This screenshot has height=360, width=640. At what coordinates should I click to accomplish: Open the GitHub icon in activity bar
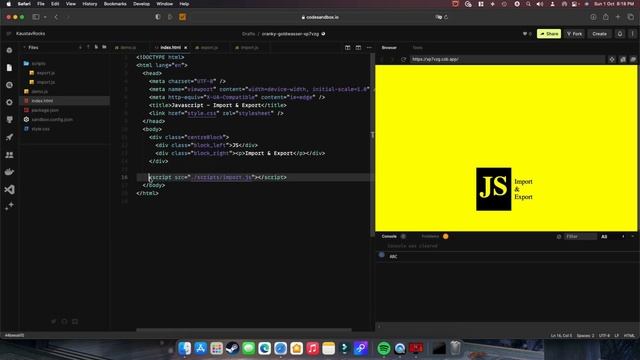pos(9,120)
